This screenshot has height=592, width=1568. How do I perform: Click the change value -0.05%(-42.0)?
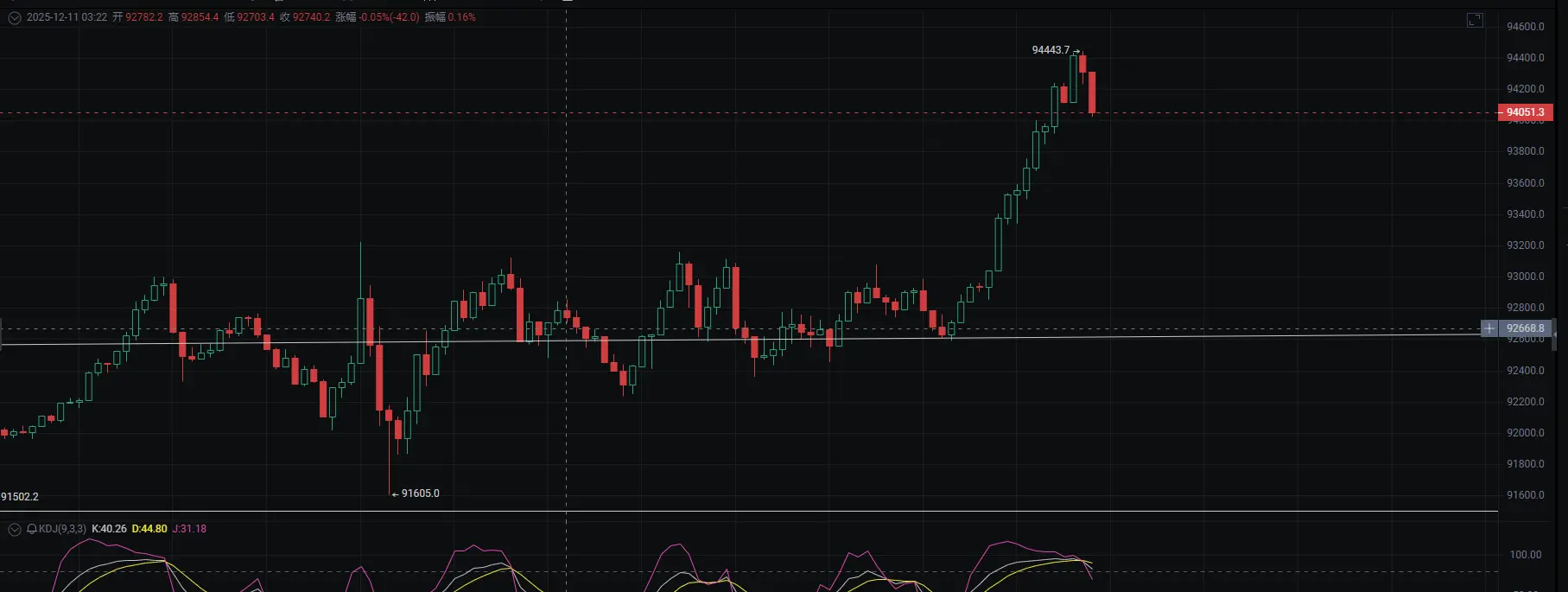[x=390, y=17]
